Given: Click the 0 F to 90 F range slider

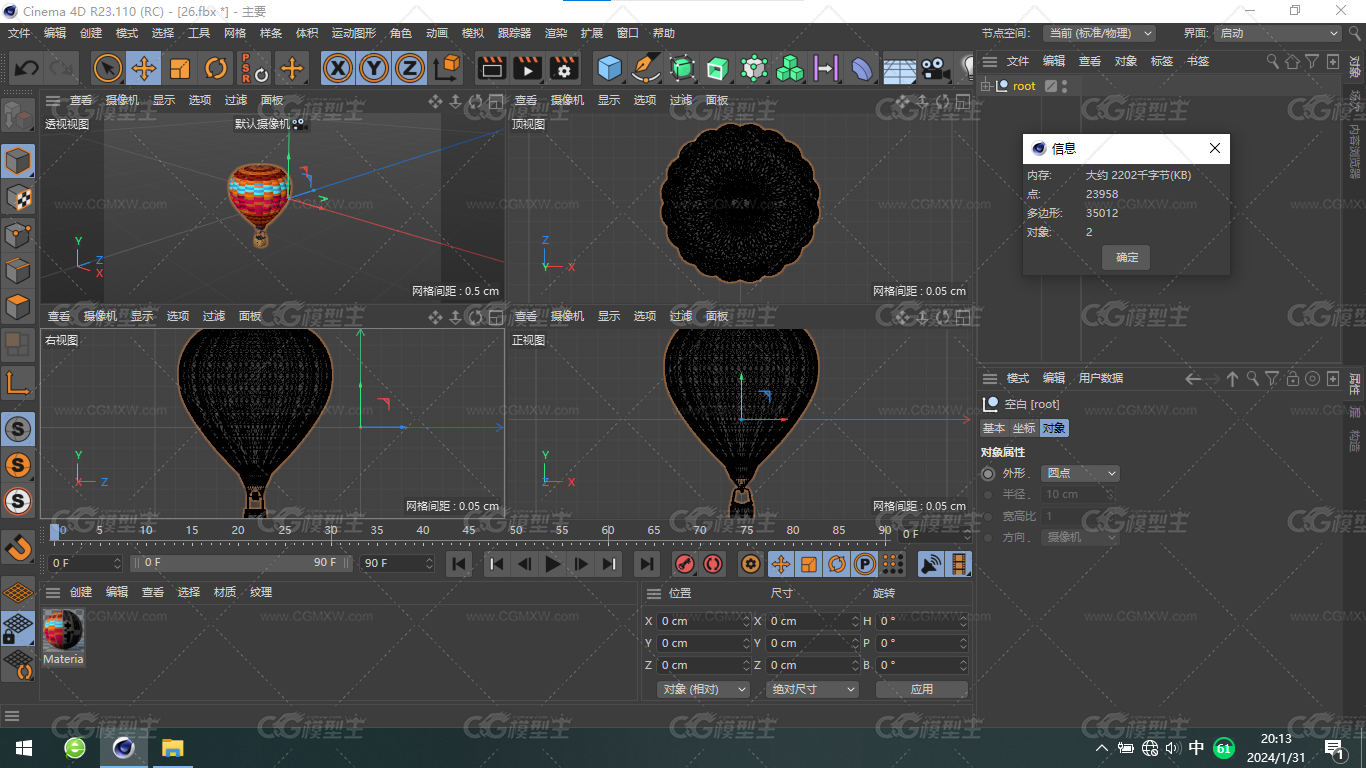Looking at the screenshot, I should (x=241, y=563).
